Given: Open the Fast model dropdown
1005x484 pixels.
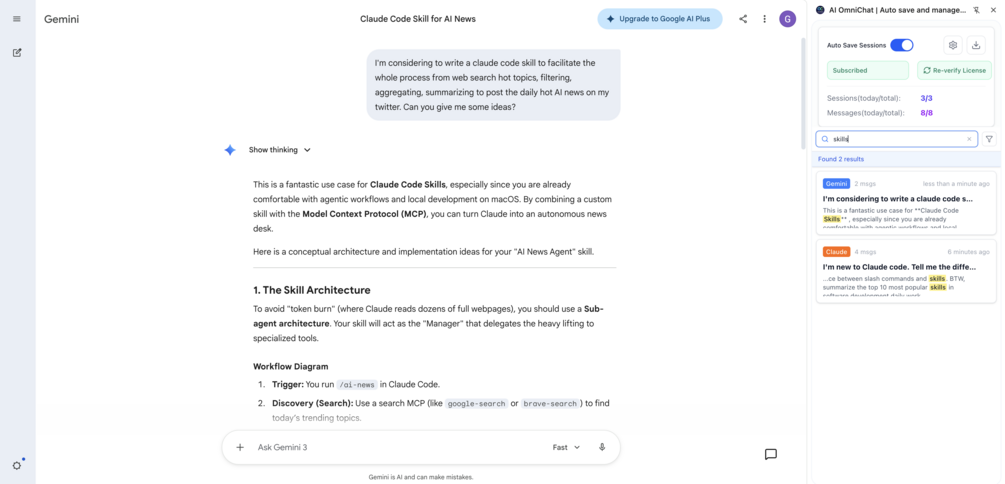Looking at the screenshot, I should click(566, 447).
